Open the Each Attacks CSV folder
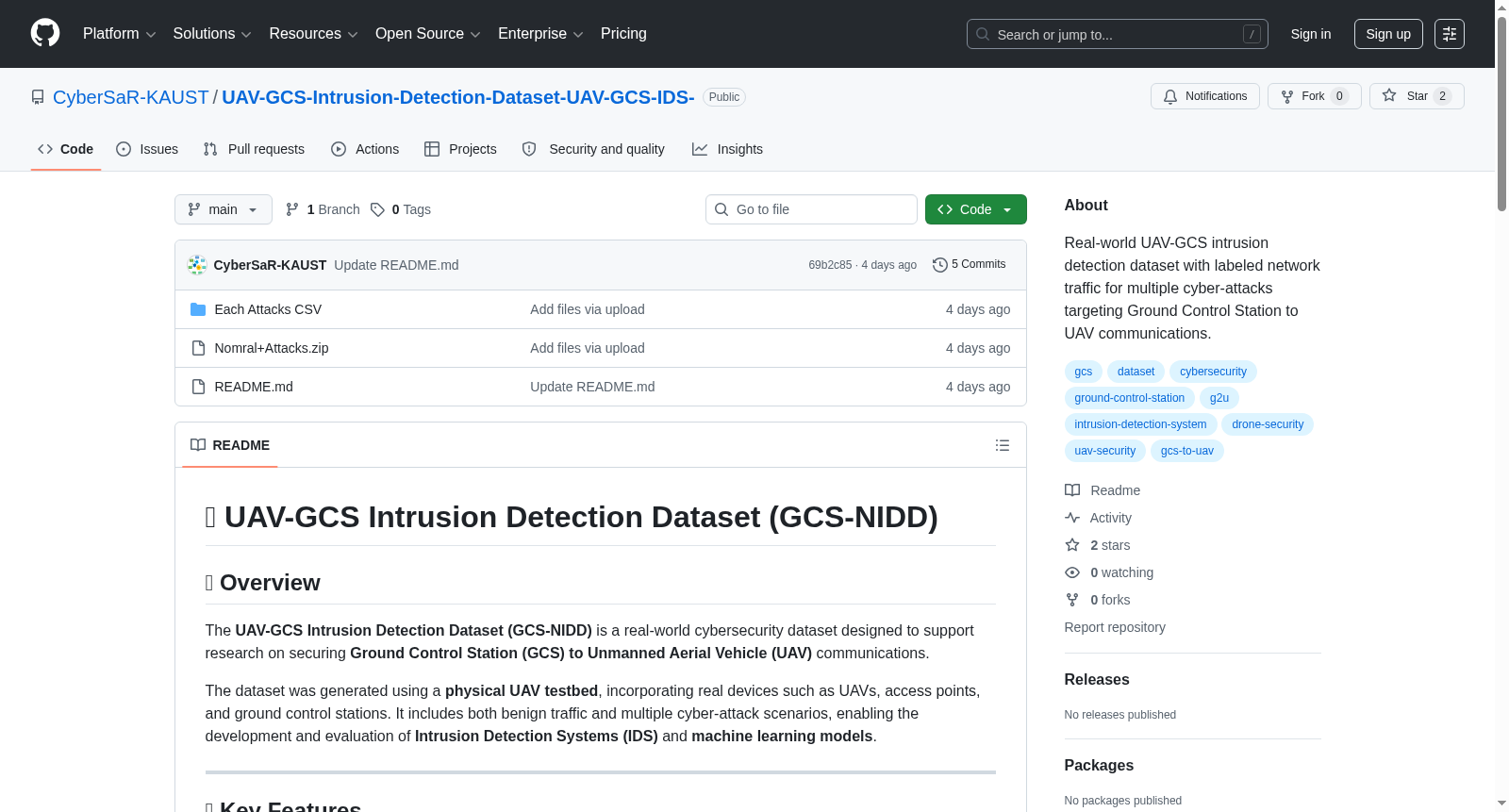This screenshot has height=812, width=1509. coord(268,309)
